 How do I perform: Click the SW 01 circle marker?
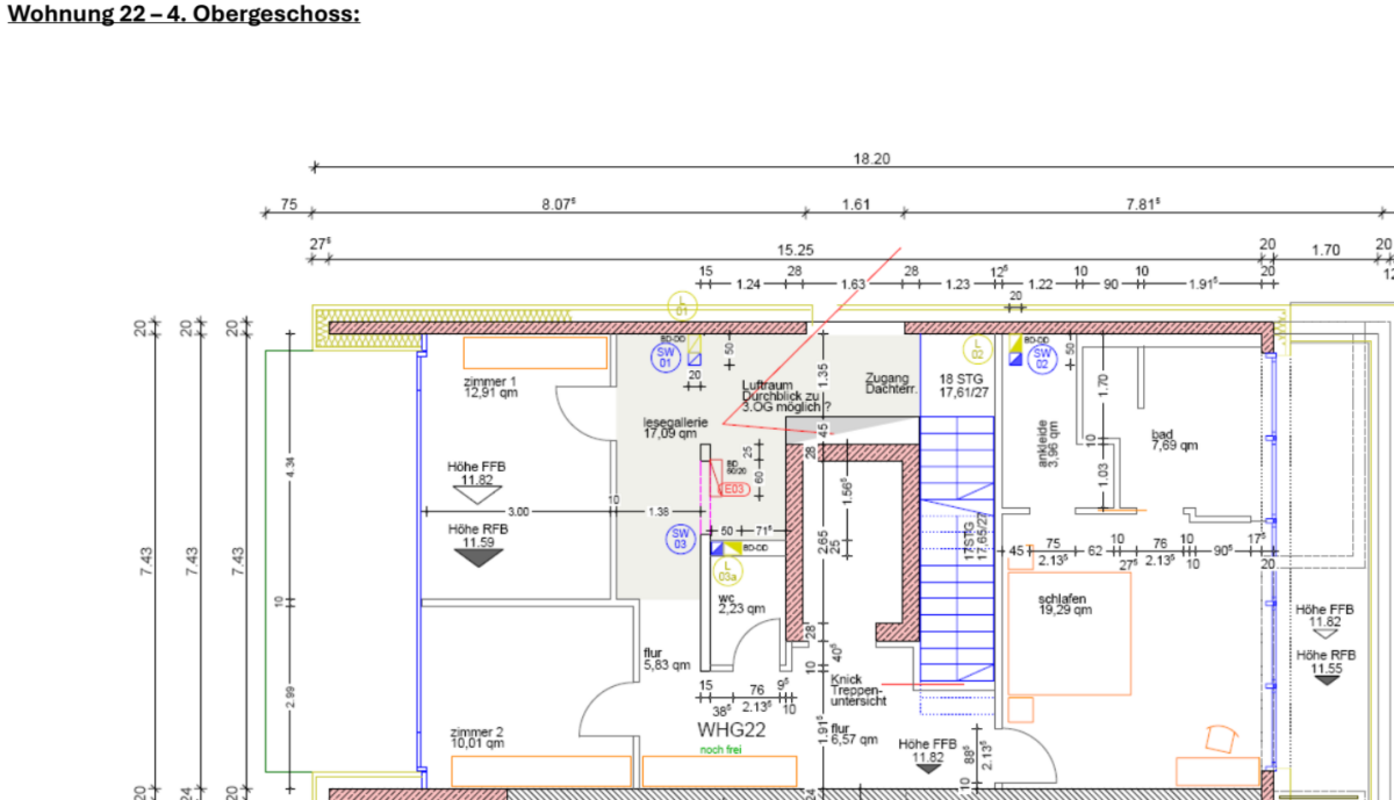click(665, 357)
